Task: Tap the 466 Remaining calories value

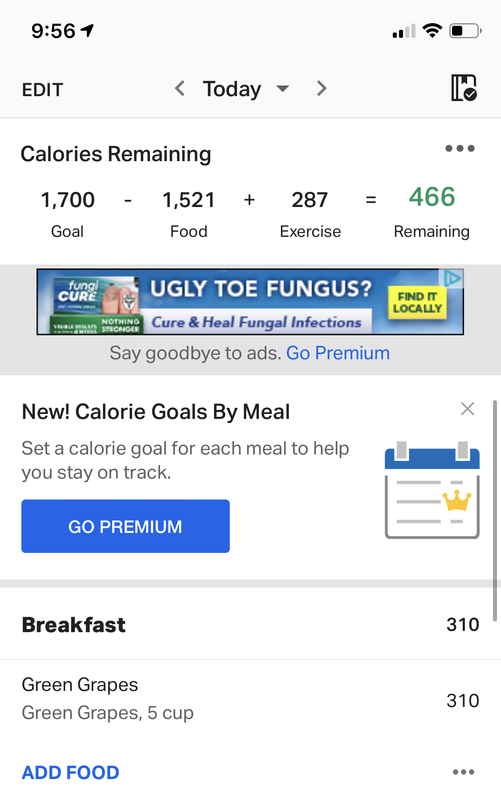Action: (x=432, y=197)
